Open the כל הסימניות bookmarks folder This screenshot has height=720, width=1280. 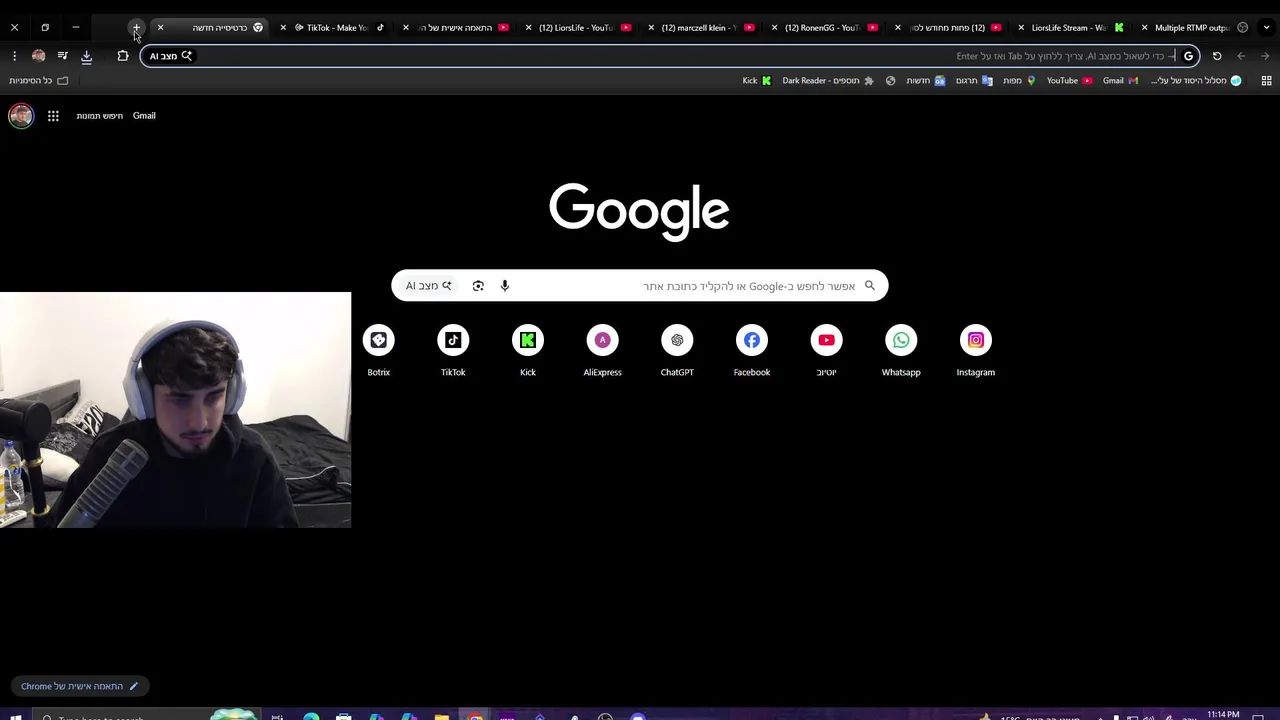point(38,81)
